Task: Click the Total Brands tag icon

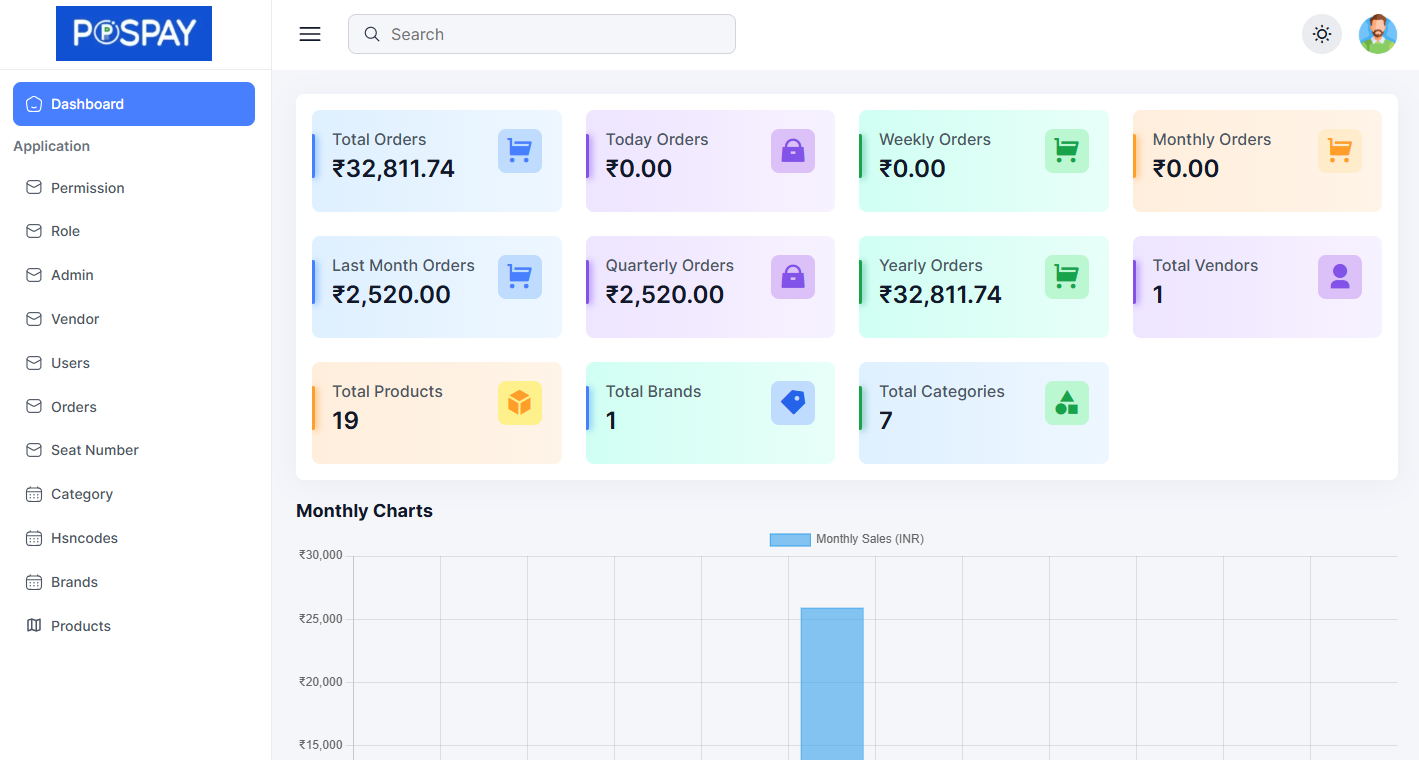Action: 792,403
